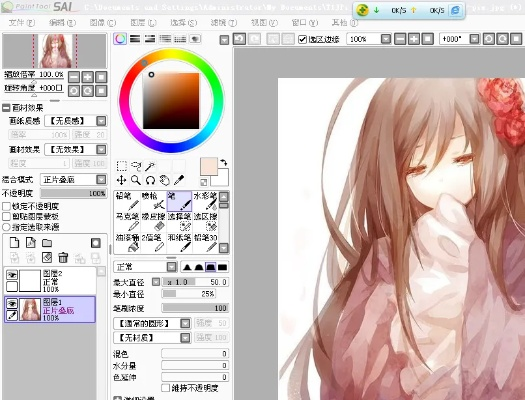Select the 指定选取来源 radio option

6,227
